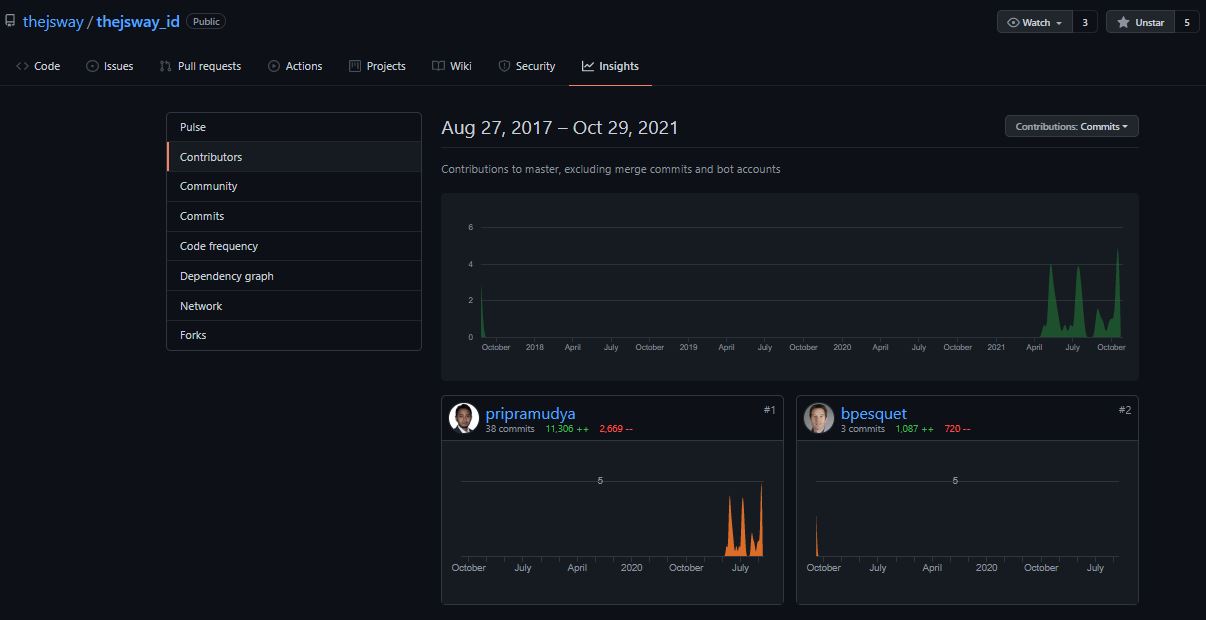
Task: Select the Network section in the sidebar
Action: (200, 305)
